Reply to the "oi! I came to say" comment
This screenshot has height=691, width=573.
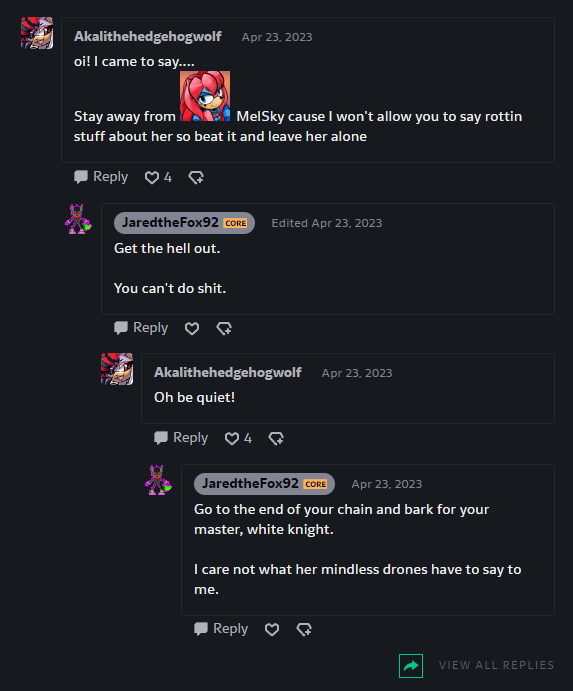tap(101, 177)
